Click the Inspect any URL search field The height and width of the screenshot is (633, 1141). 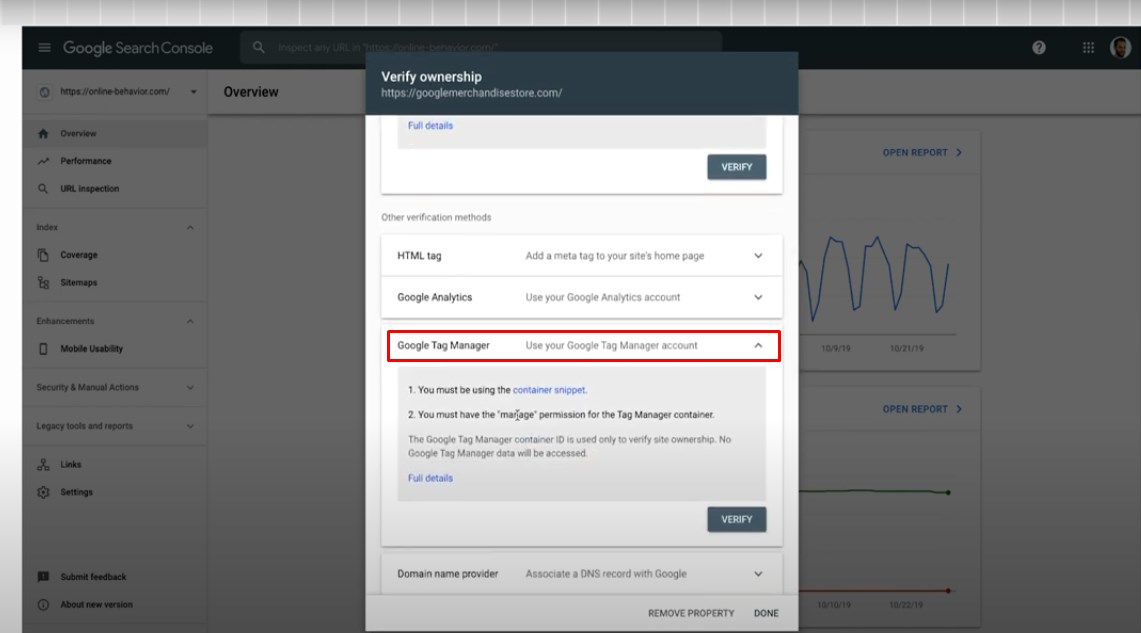[x=480, y=47]
